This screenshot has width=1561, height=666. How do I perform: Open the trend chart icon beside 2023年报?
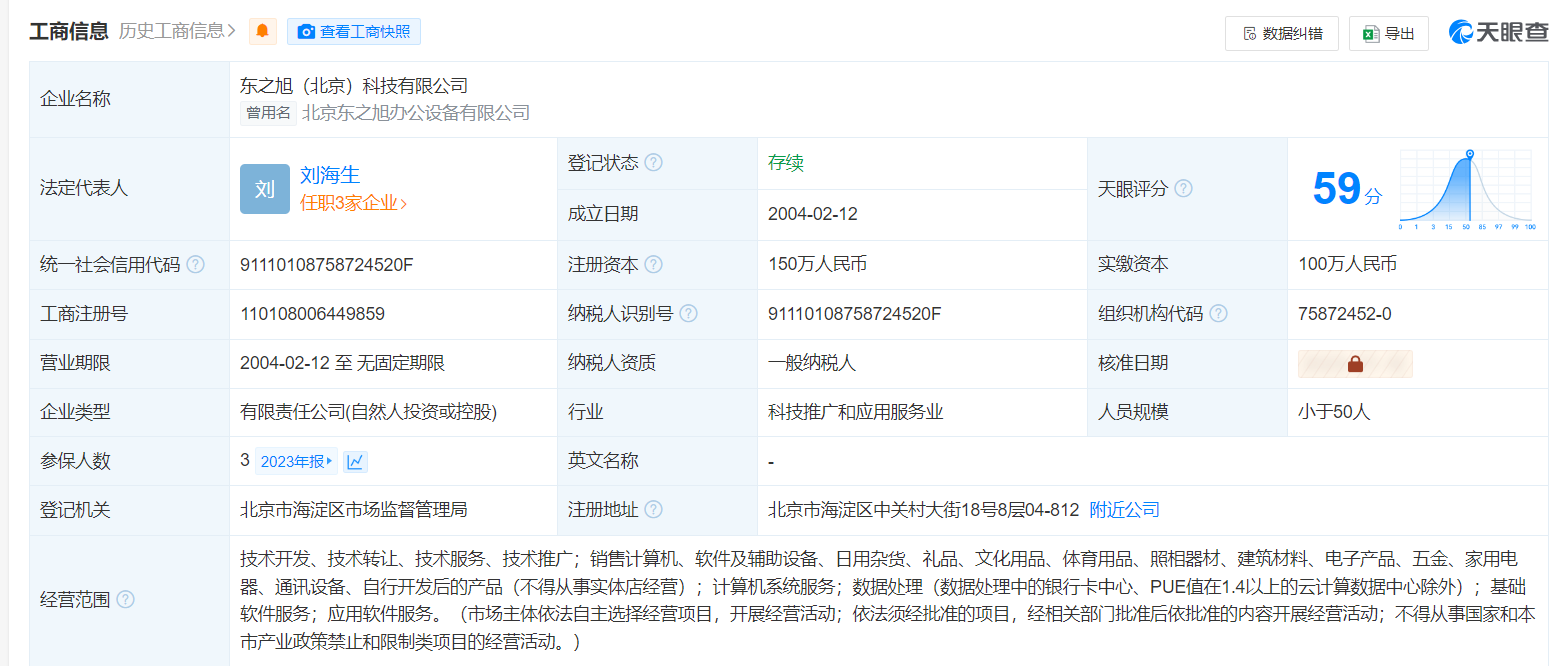355,461
